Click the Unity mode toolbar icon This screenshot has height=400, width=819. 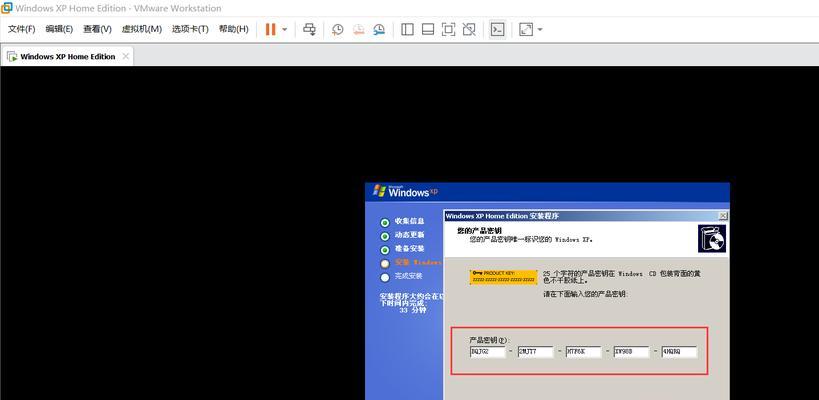pos(469,29)
